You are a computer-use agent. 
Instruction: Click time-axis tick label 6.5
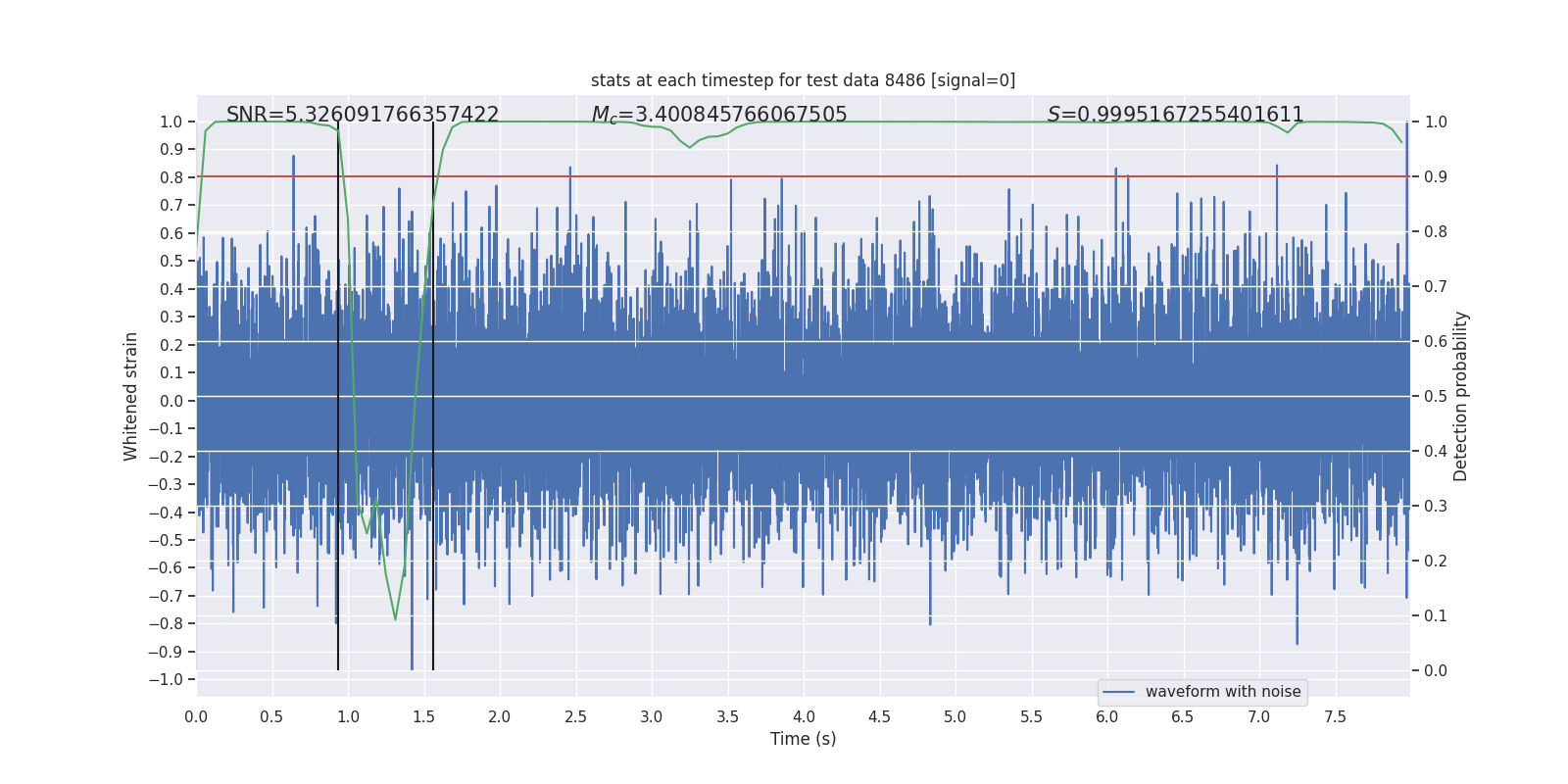[x=1183, y=716]
